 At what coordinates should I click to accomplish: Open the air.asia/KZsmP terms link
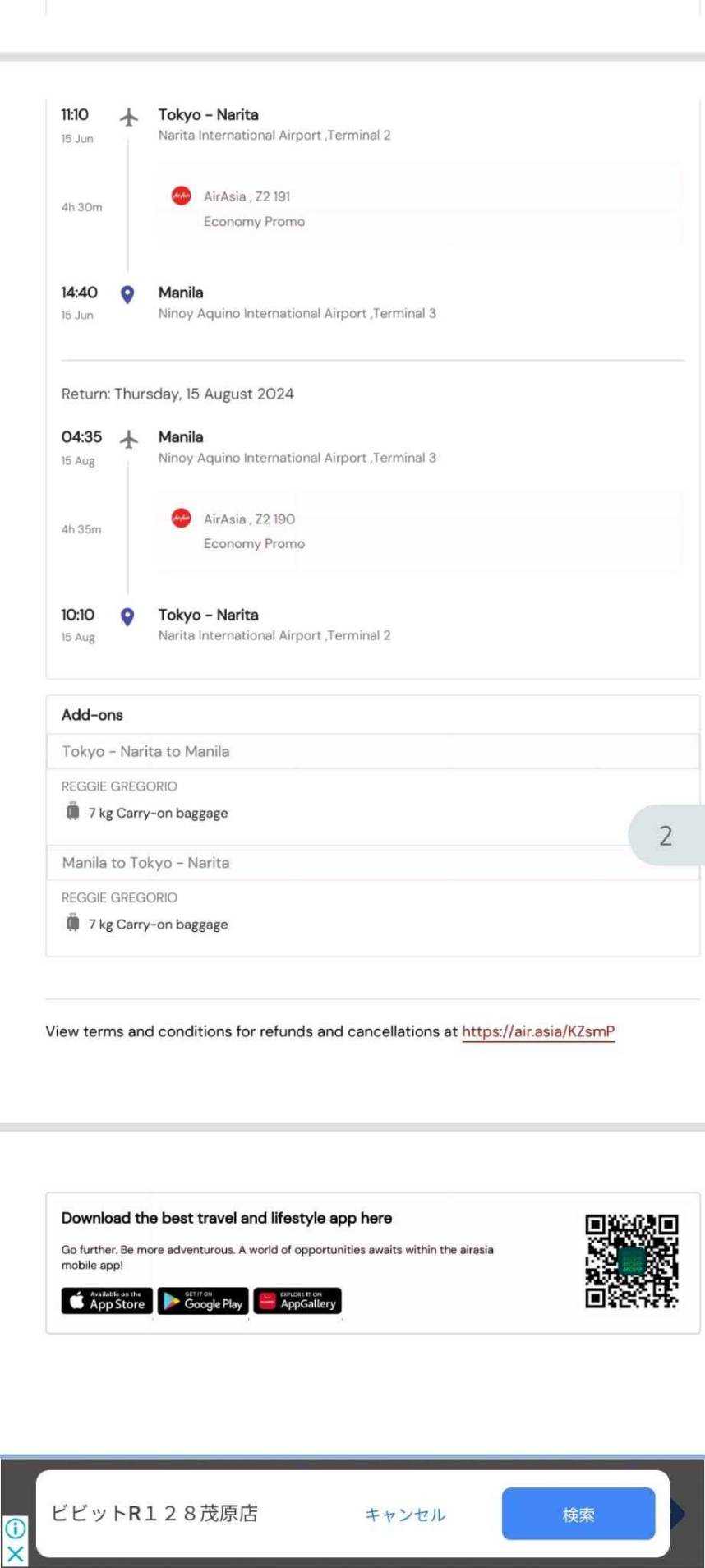coord(538,1031)
